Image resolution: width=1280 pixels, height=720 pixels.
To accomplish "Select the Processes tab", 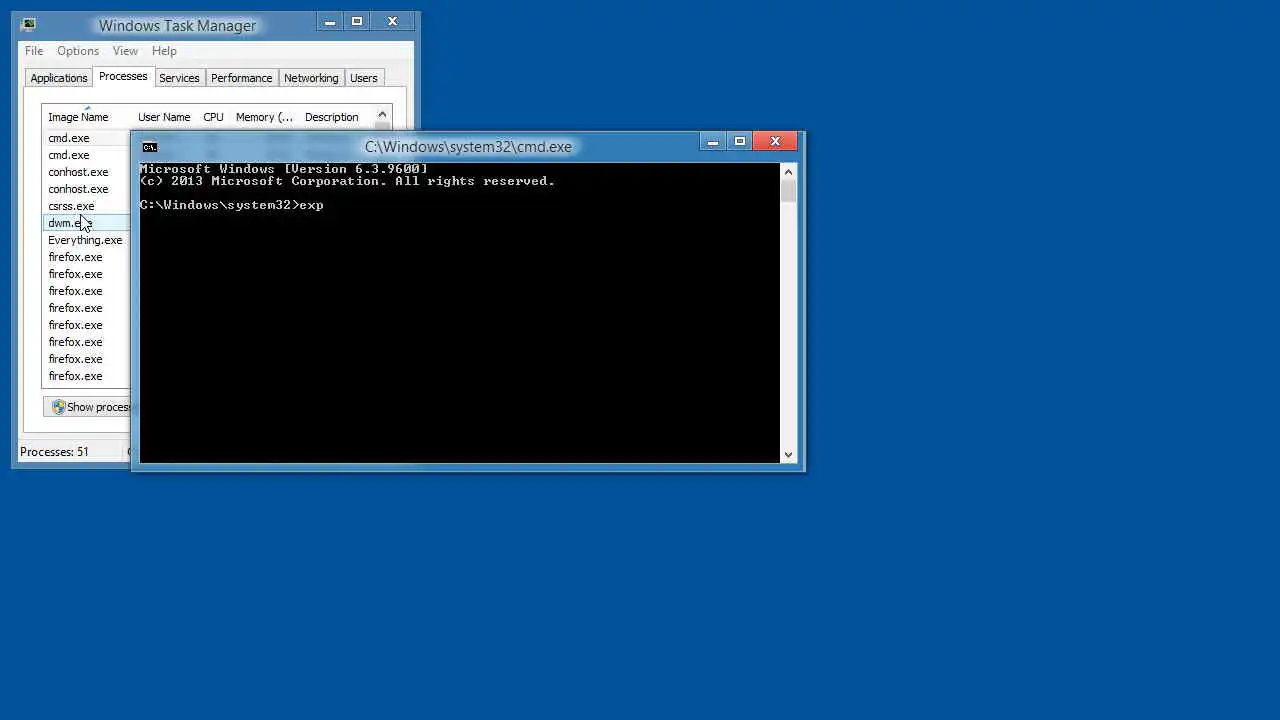I will pos(123,76).
